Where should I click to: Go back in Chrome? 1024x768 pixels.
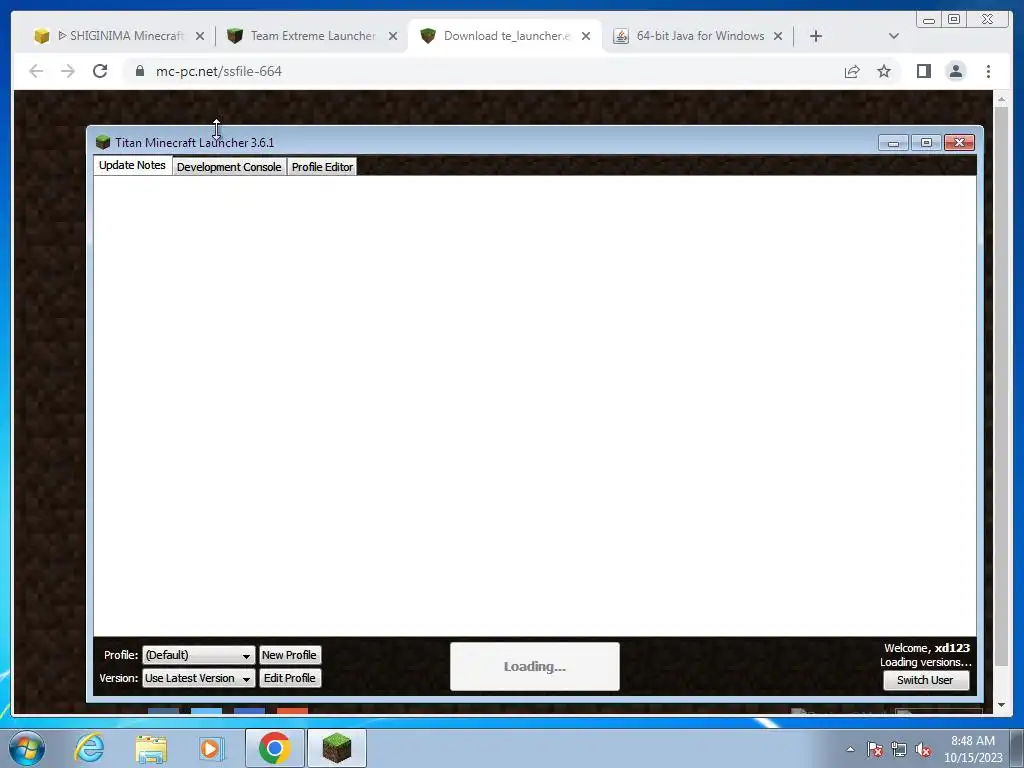coord(36,71)
